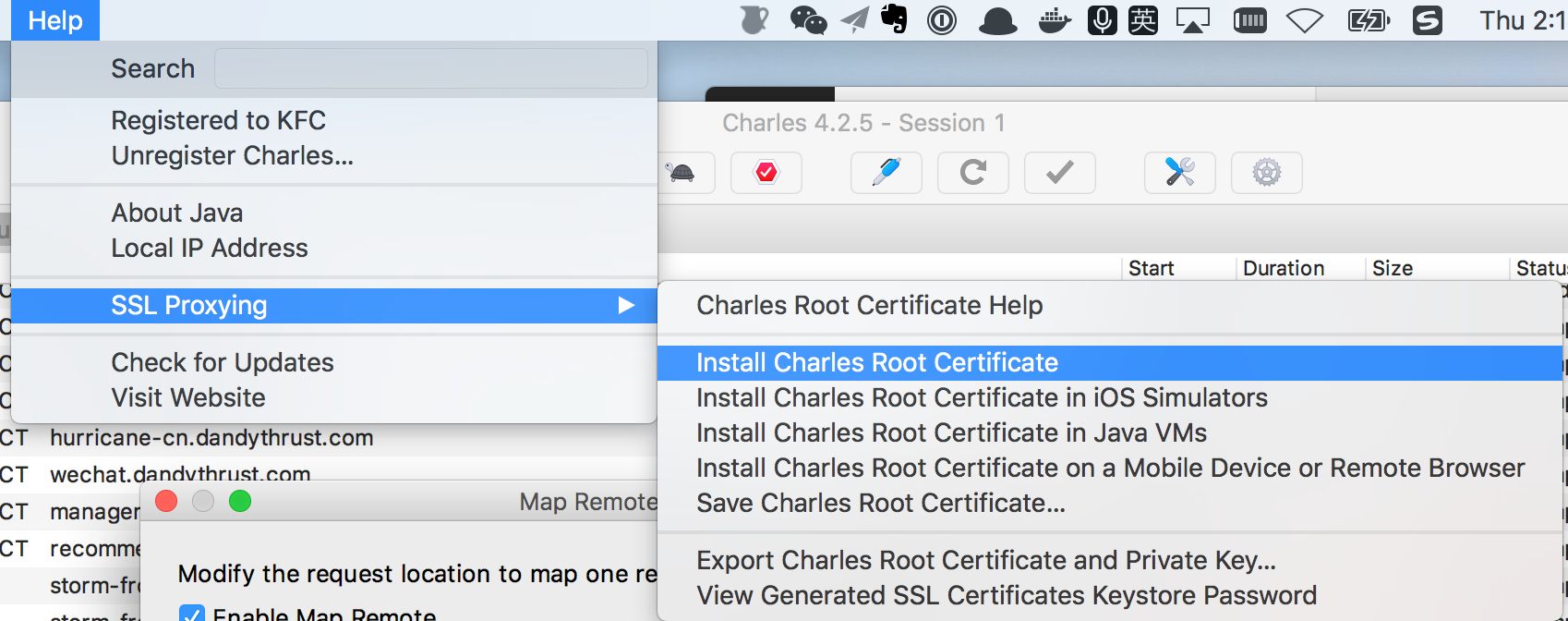The image size is (1568, 621).
Task: Close the Map Remote window with red button
Action: [166, 501]
